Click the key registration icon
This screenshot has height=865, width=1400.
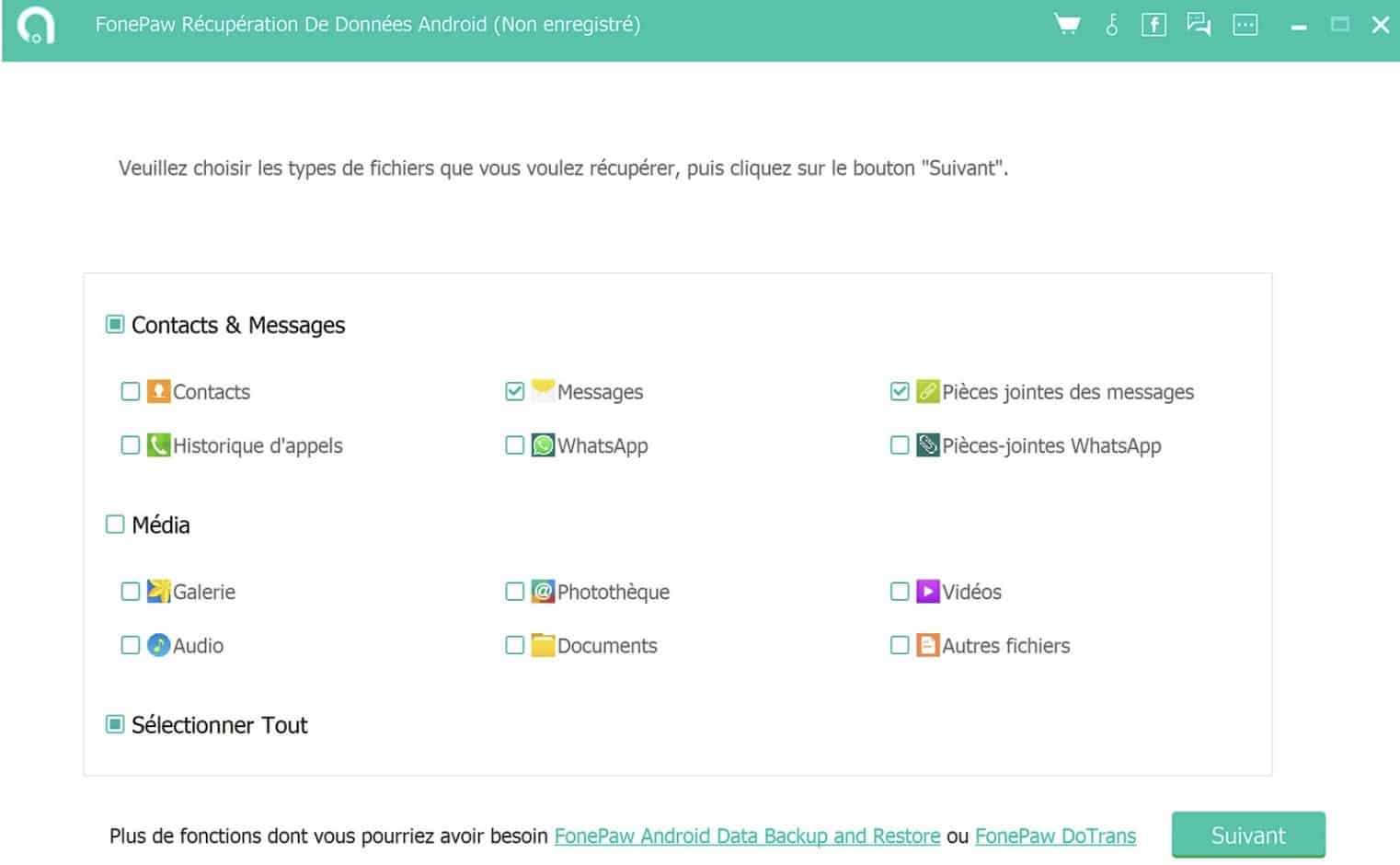pyautogui.click(x=1112, y=24)
